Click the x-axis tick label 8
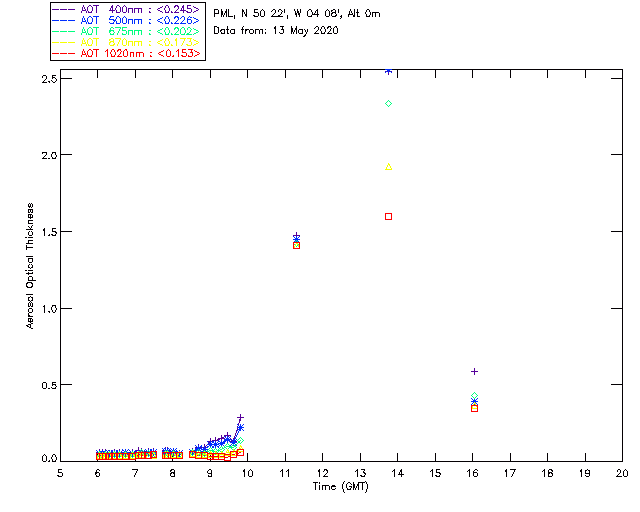 coord(173,473)
